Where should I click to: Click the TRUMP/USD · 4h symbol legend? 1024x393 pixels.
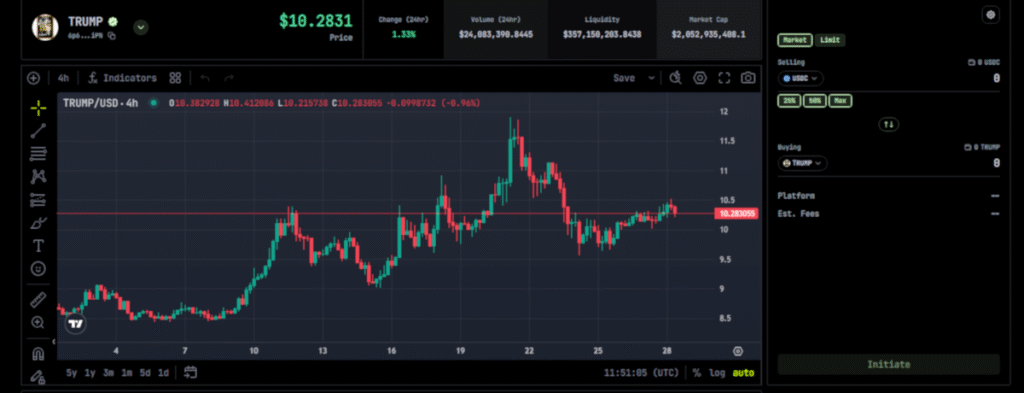pyautogui.click(x=101, y=103)
